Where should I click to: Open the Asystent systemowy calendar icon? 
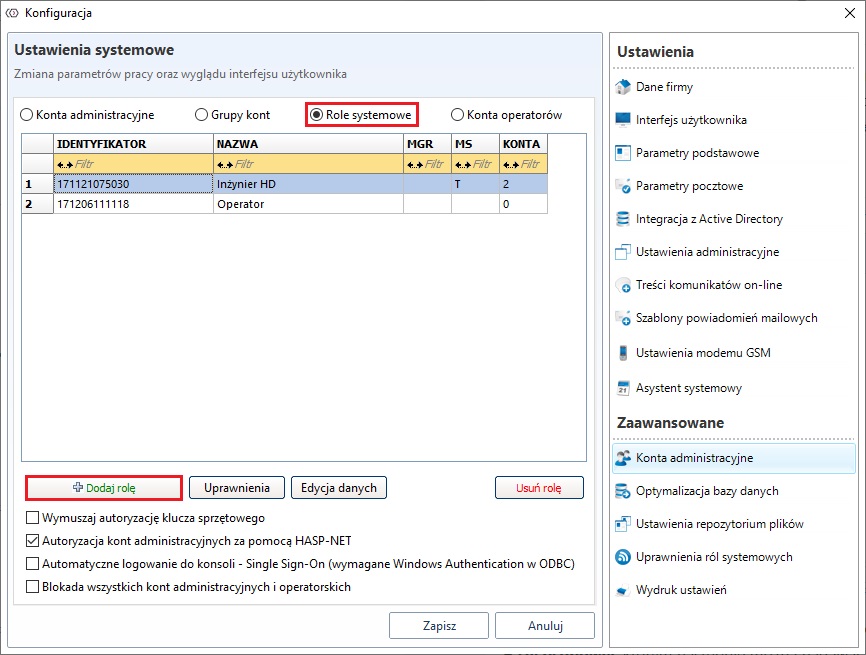point(623,388)
